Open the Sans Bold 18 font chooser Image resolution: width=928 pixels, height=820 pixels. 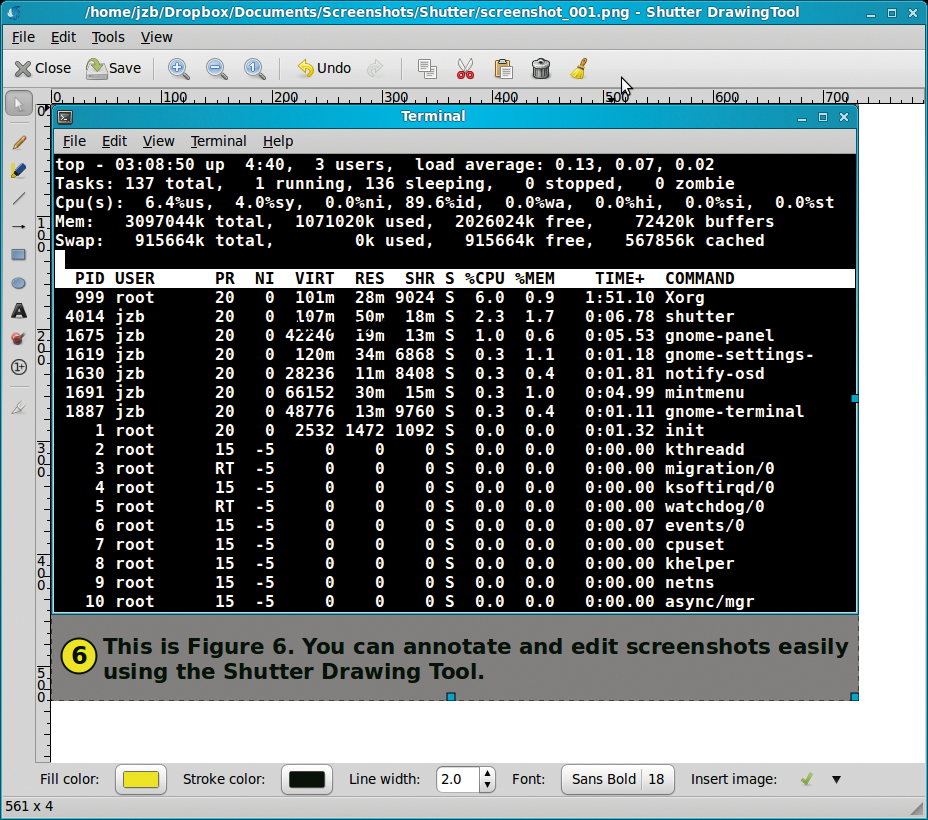click(617, 779)
